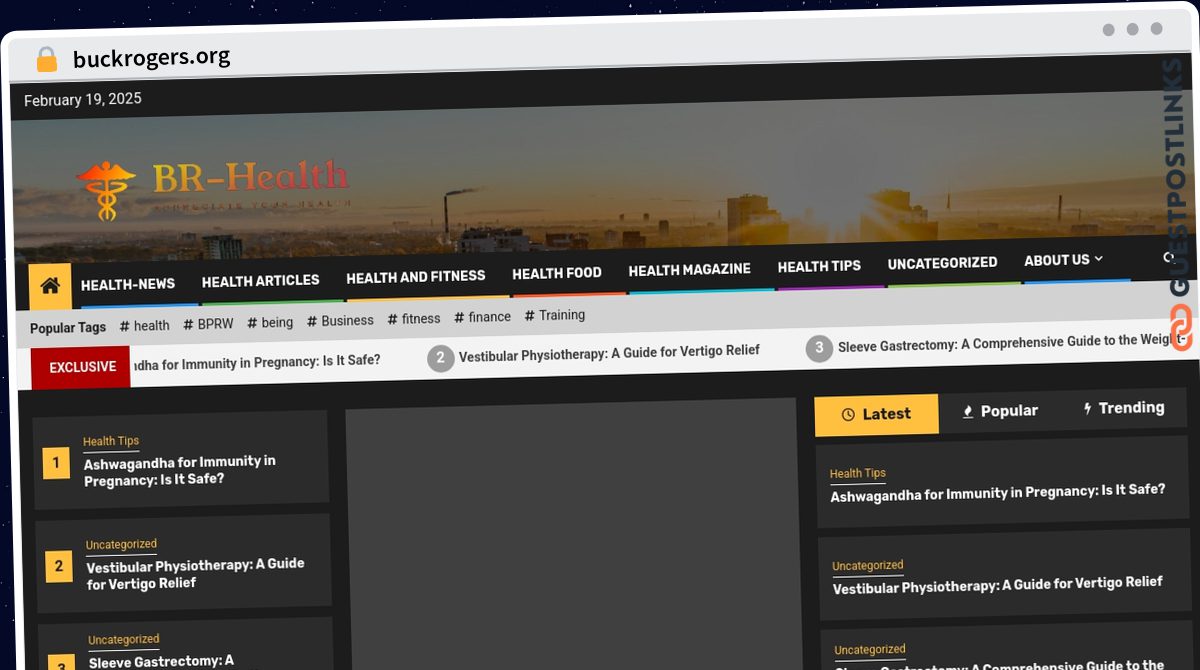Go to Health Articles section

[x=261, y=281]
